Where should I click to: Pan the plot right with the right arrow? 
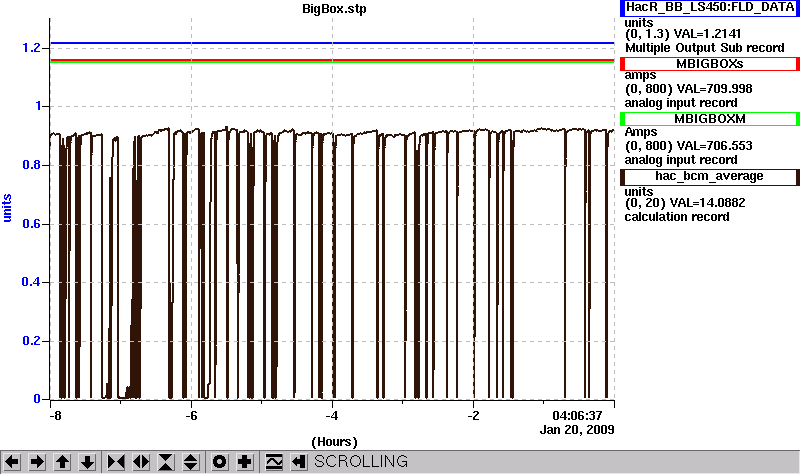coord(37,462)
